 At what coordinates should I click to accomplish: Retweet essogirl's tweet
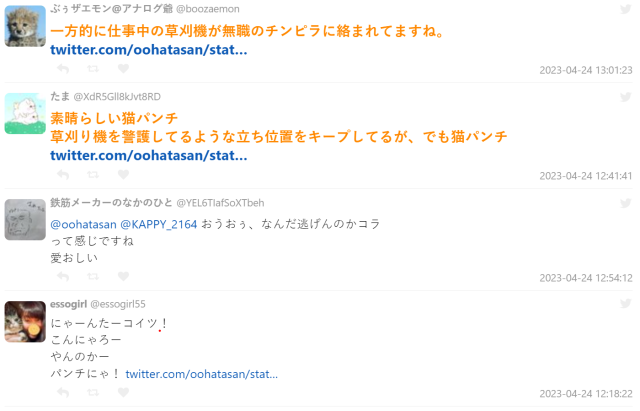point(93,393)
